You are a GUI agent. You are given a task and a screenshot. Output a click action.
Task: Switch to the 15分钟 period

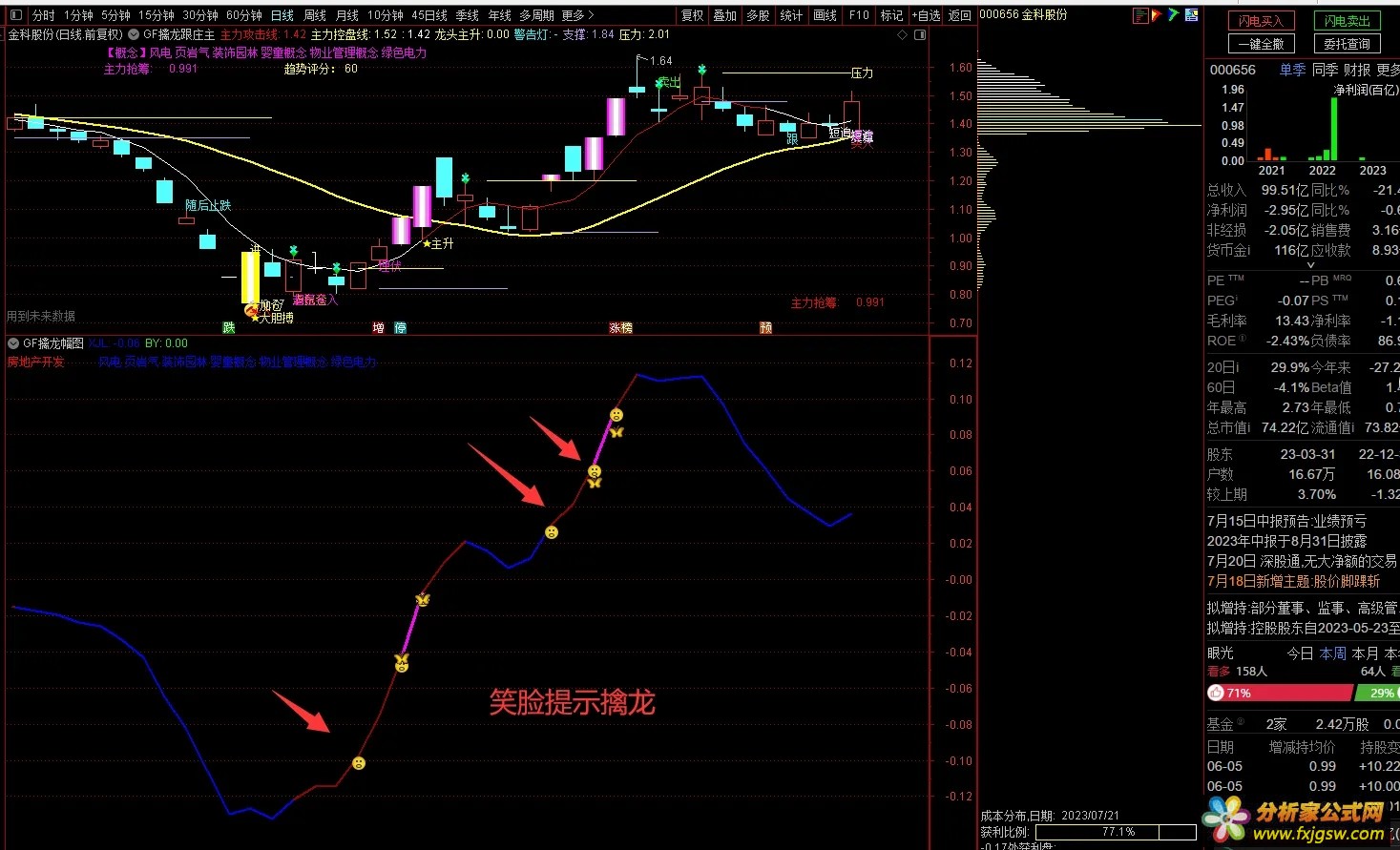(157, 15)
